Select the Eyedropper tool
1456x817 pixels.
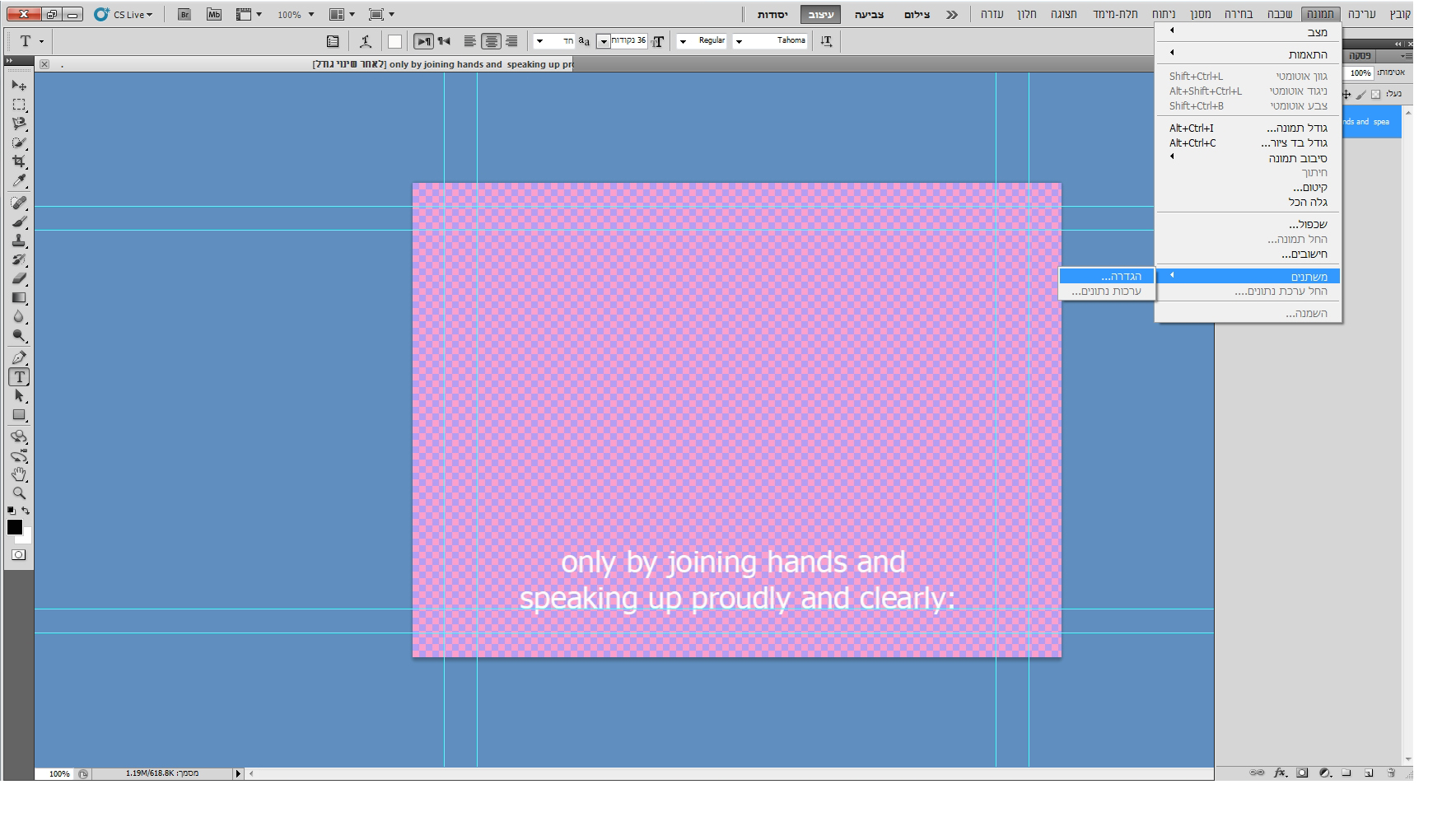19,180
